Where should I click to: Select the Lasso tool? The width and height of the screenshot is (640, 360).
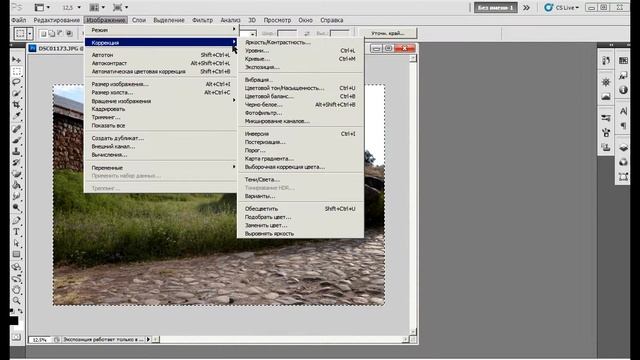16,82
